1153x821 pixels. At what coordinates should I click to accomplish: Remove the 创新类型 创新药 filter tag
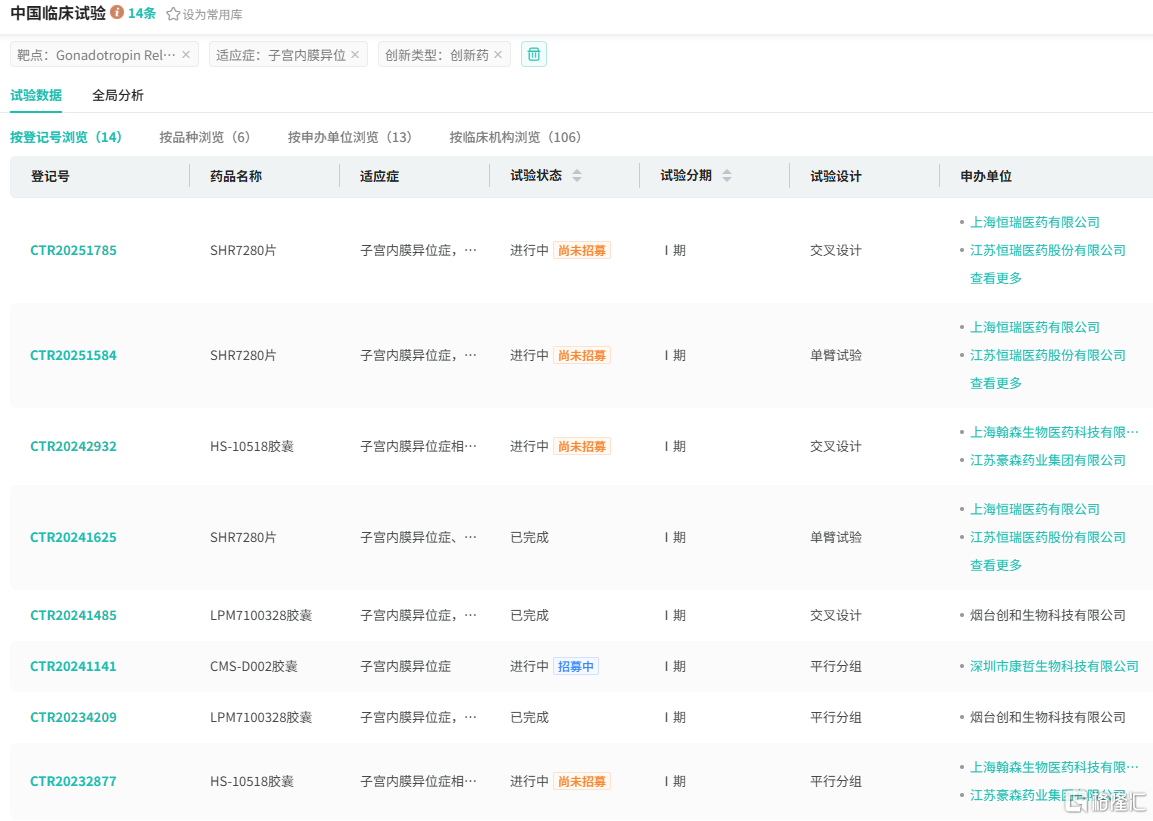click(x=498, y=54)
